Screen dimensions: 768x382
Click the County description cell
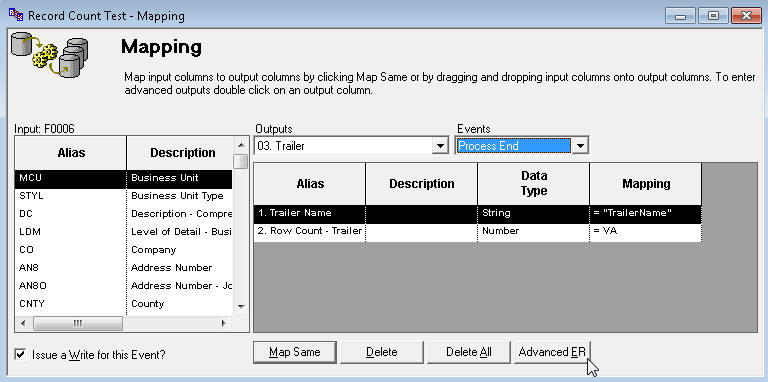click(179, 304)
